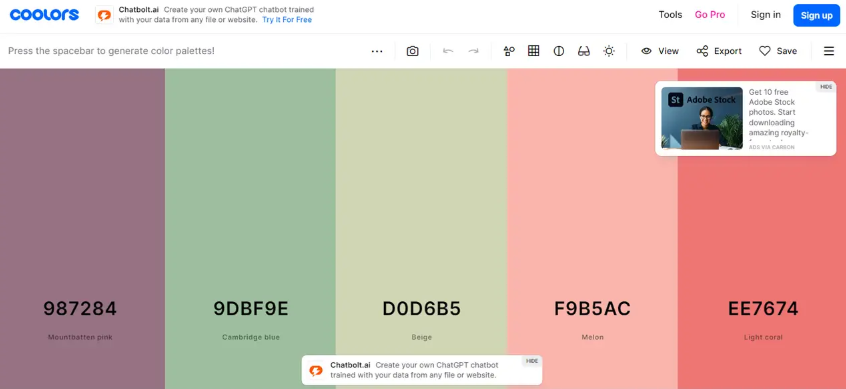Export the current palette
The width and height of the screenshot is (846, 389).
(x=719, y=51)
